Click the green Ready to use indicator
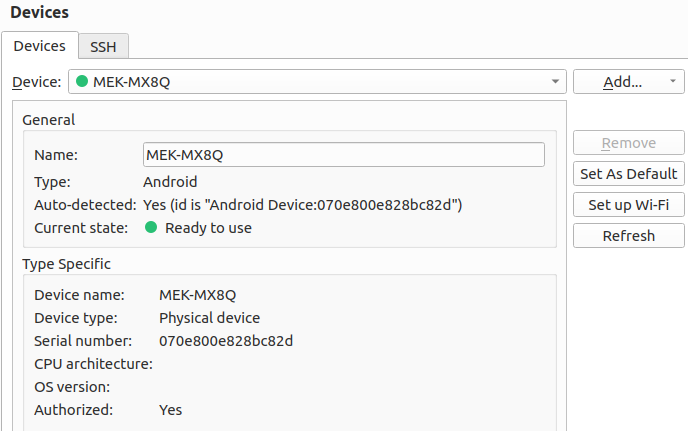 click(151, 227)
